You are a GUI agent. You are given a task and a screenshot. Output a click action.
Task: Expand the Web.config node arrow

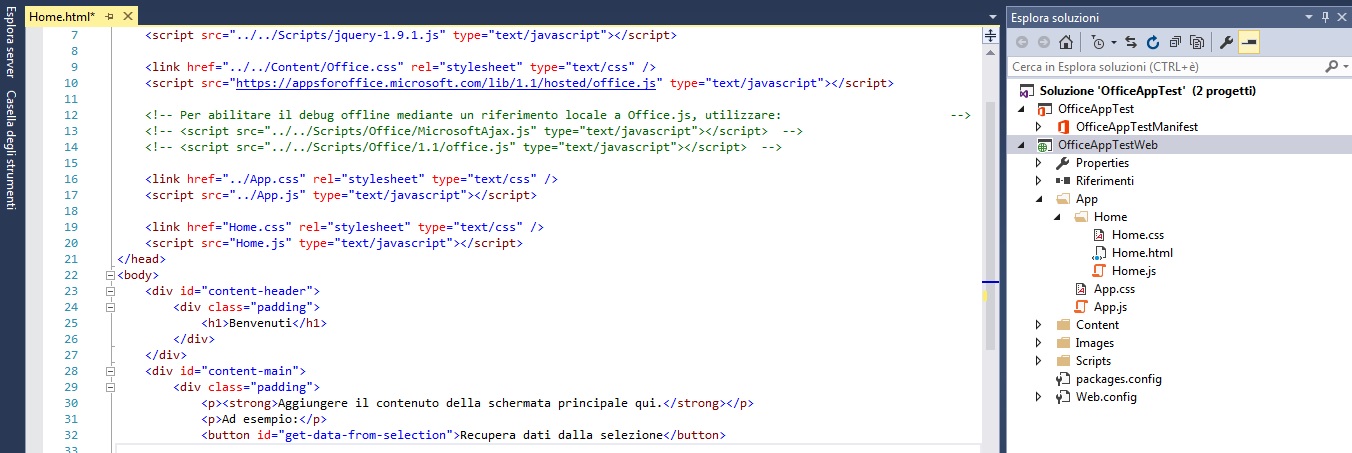point(1039,397)
